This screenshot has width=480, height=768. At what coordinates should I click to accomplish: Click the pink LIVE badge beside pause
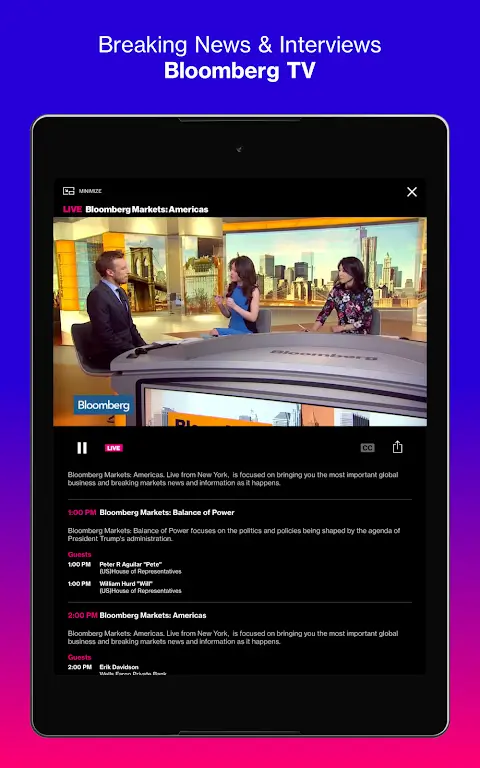tap(114, 448)
